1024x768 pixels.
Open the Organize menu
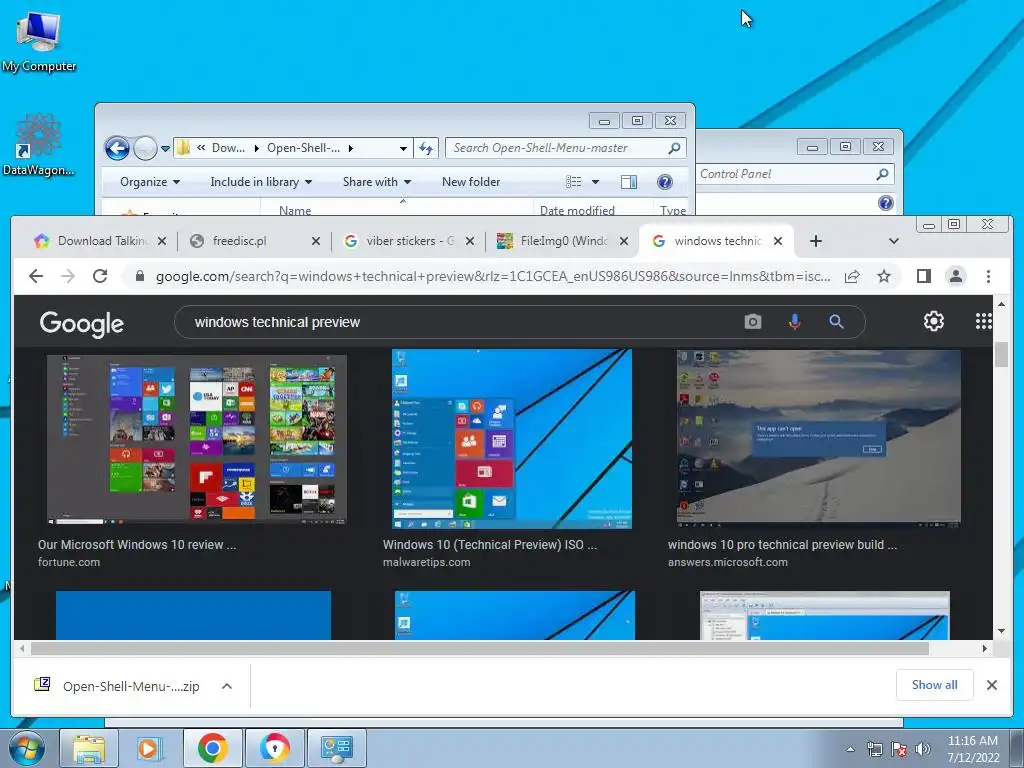pyautogui.click(x=150, y=182)
